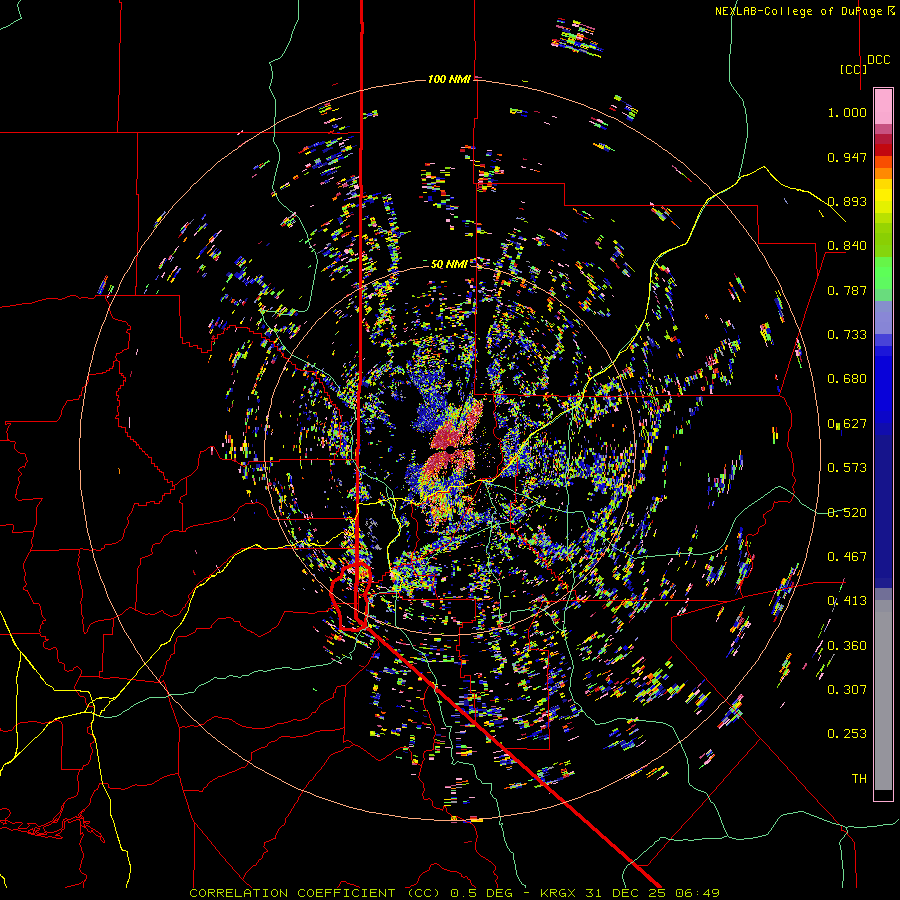
Task: Click the 0.840 legend value
Action: pos(847,246)
